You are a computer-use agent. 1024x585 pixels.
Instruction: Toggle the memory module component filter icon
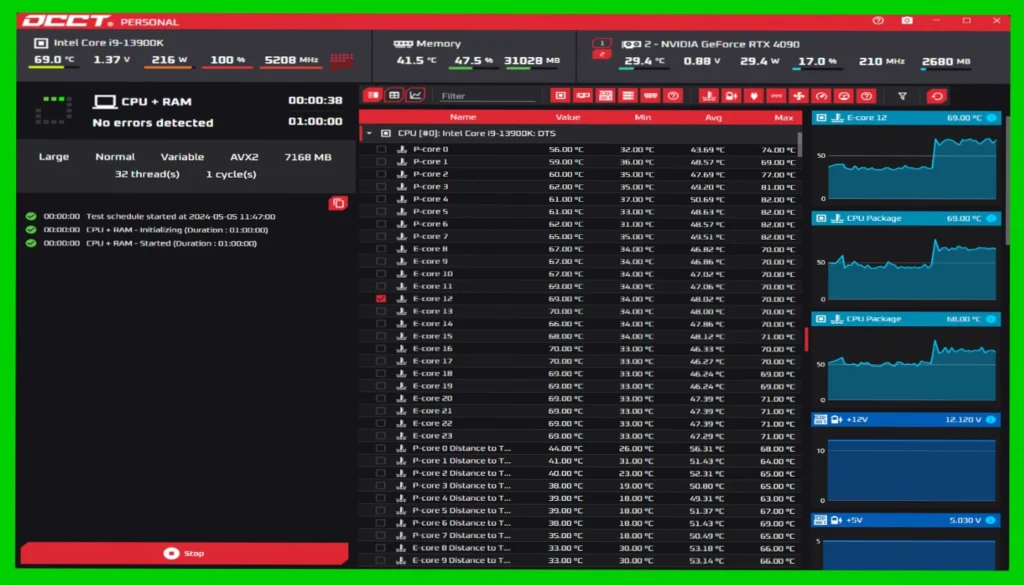650,96
